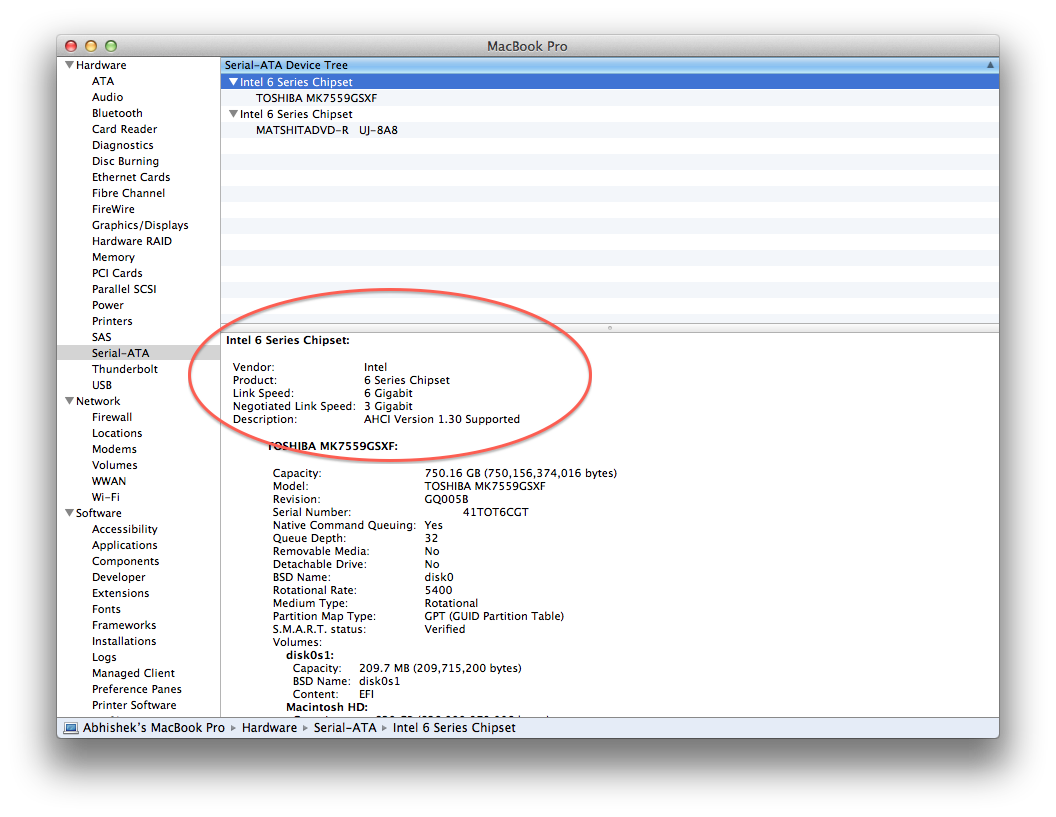Viewport: 1056px width, 817px height.
Task: Click the serial number 41TOT6CGT
Action: [496, 513]
